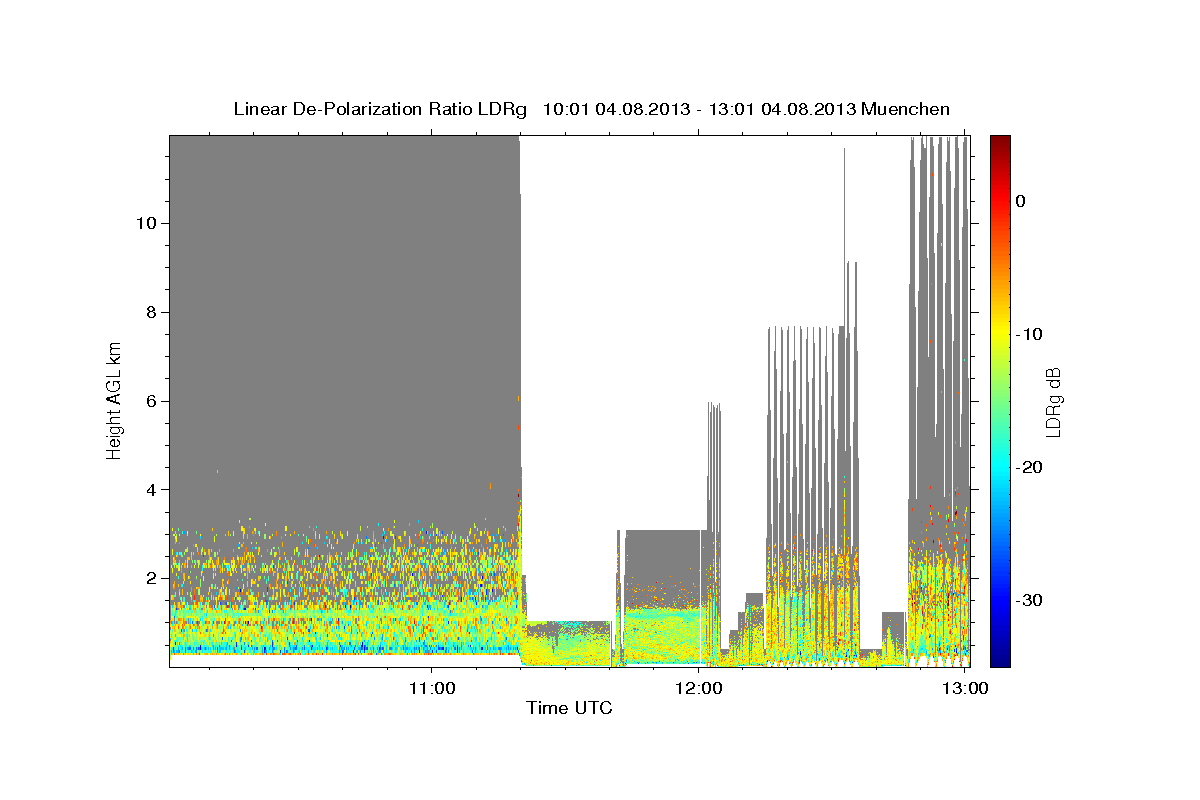Click the colorbar tick label -20
Viewport: 1200px width, 800px height.
(1030, 467)
